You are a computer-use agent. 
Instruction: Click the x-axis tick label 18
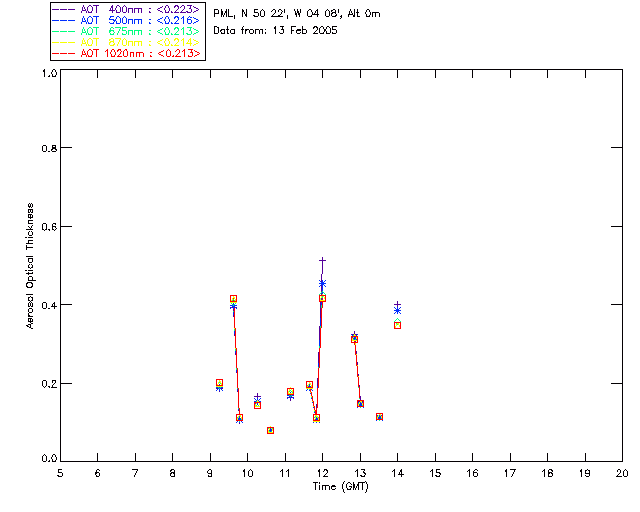[x=548, y=473]
